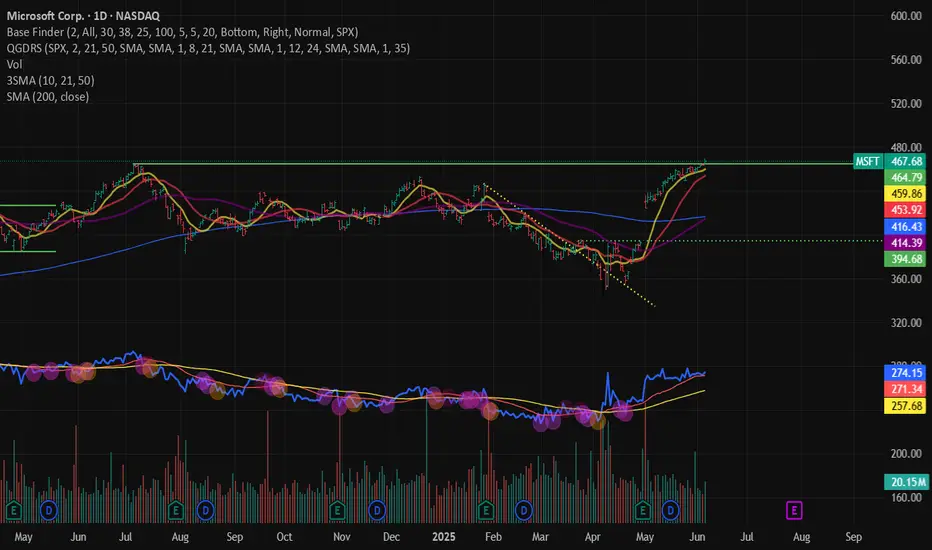Viewport: 932px width, 550px height.
Task: Click the 600.00 price axis label
Action: [906, 16]
